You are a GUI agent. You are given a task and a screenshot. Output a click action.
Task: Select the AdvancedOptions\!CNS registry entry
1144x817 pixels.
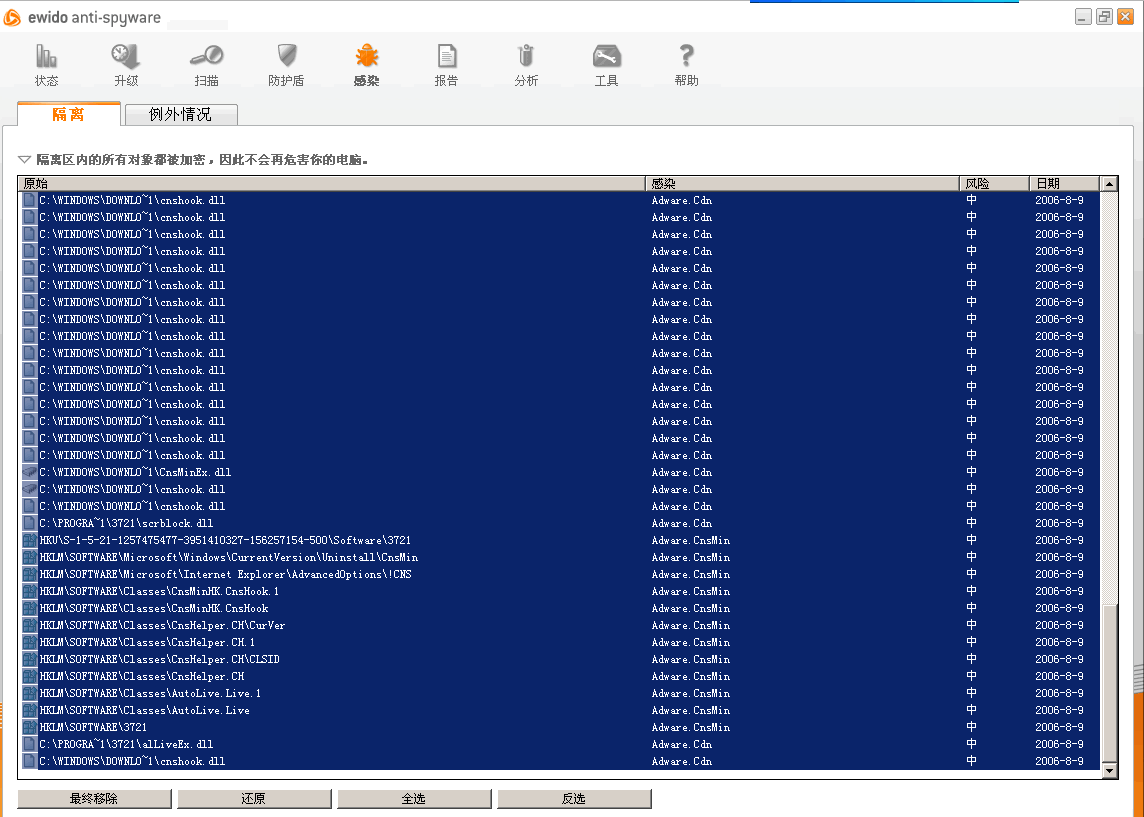point(560,574)
